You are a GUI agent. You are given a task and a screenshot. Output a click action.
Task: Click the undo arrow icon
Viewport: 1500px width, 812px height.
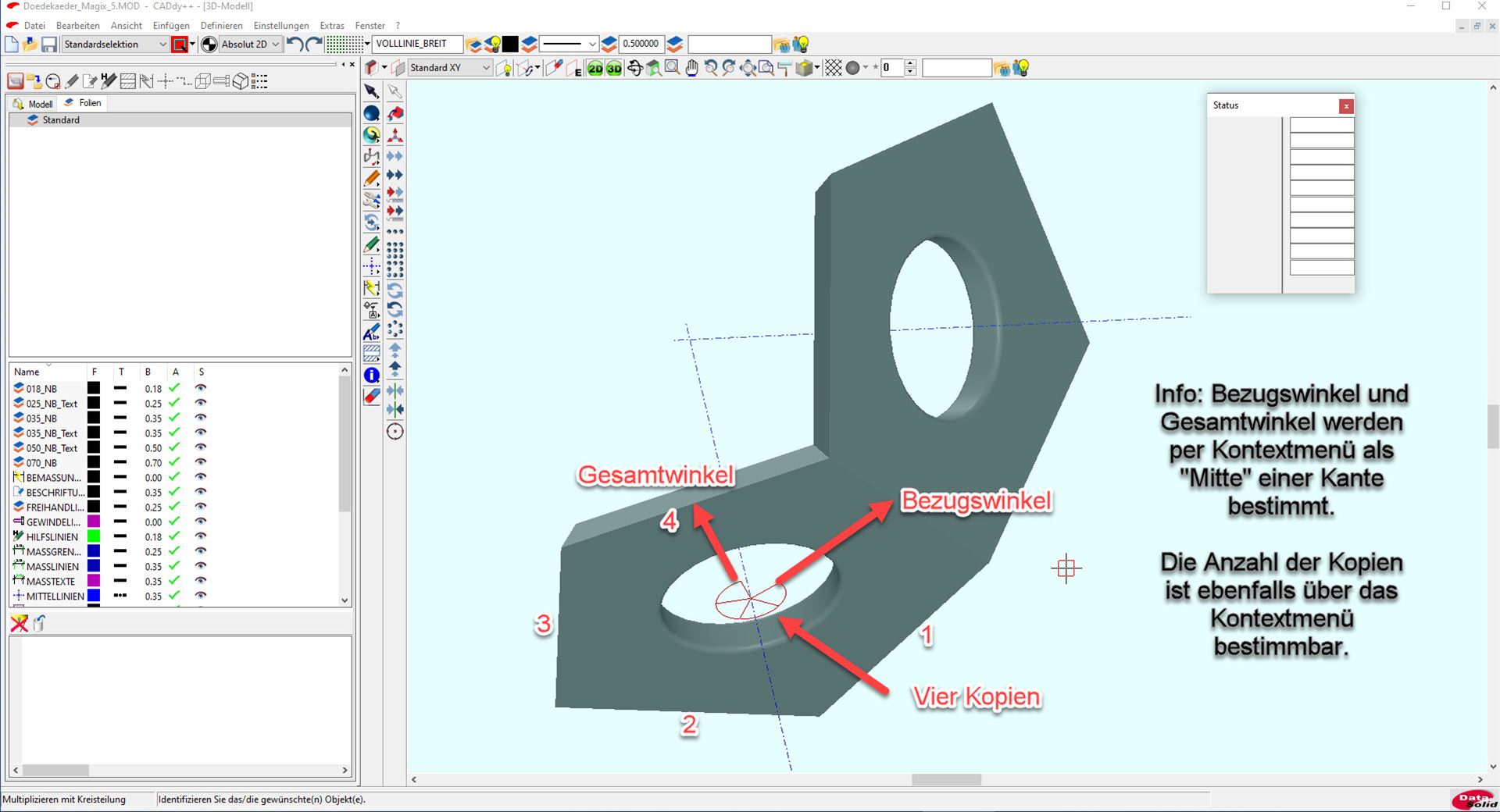point(295,45)
